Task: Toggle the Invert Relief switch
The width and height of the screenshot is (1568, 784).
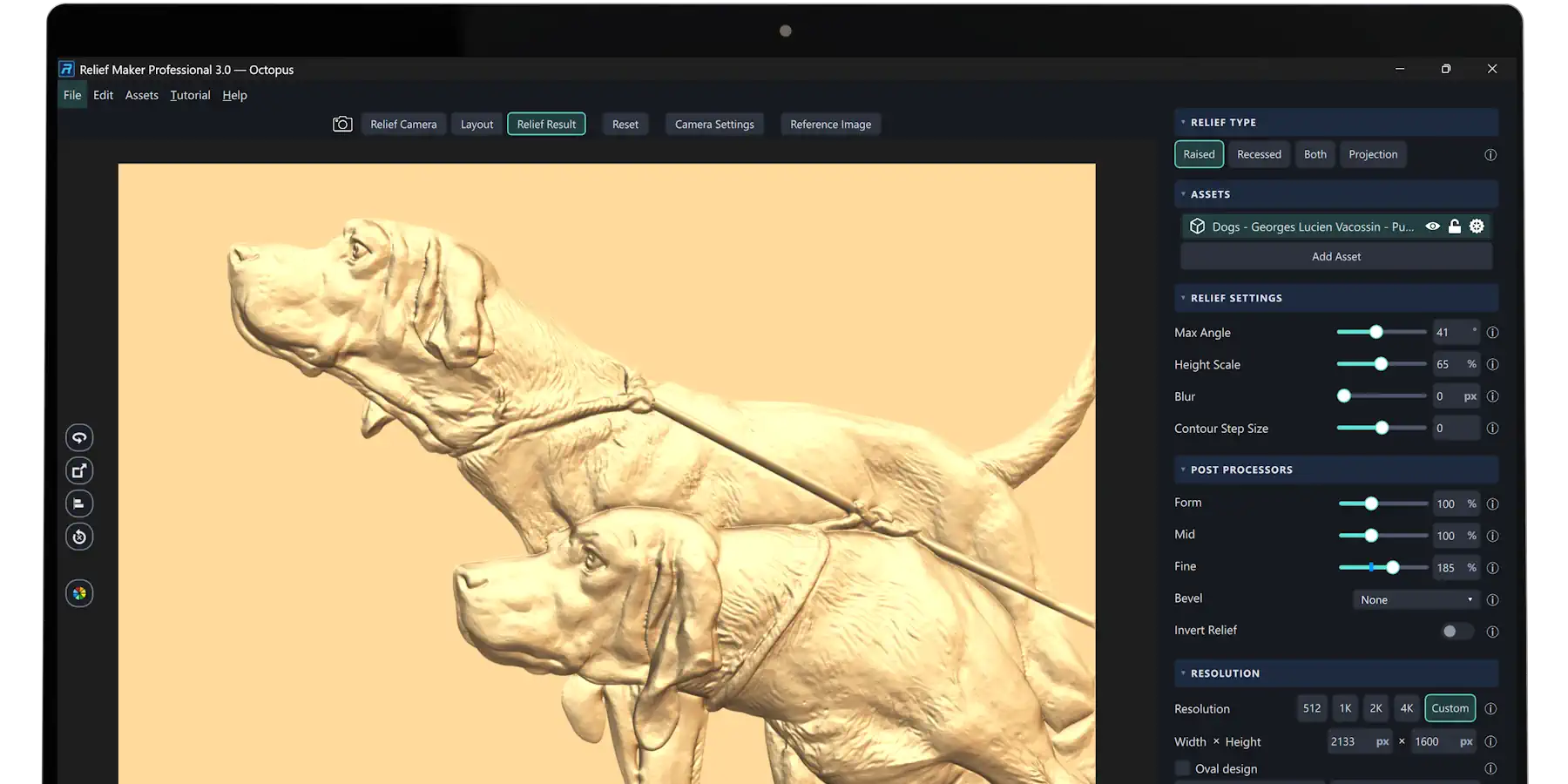Action: pyautogui.click(x=1456, y=631)
